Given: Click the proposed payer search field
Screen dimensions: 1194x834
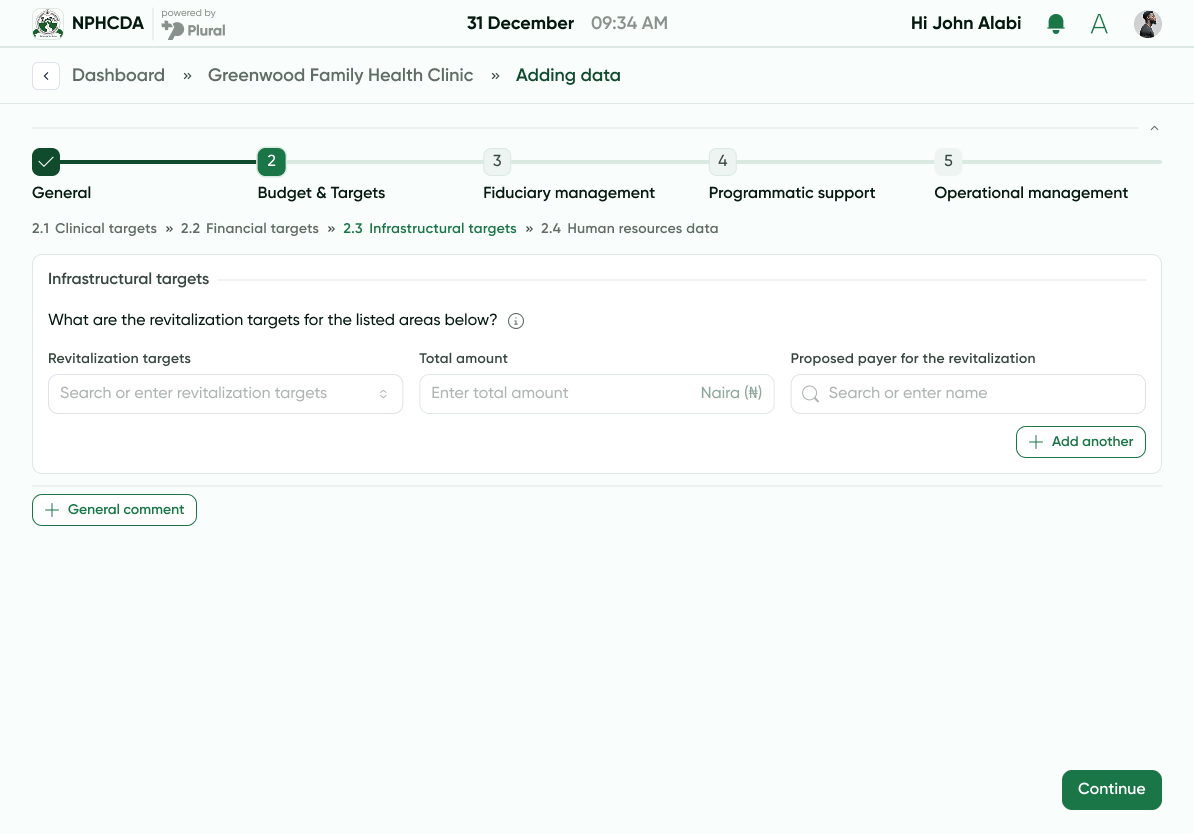Looking at the screenshot, I should coord(968,394).
